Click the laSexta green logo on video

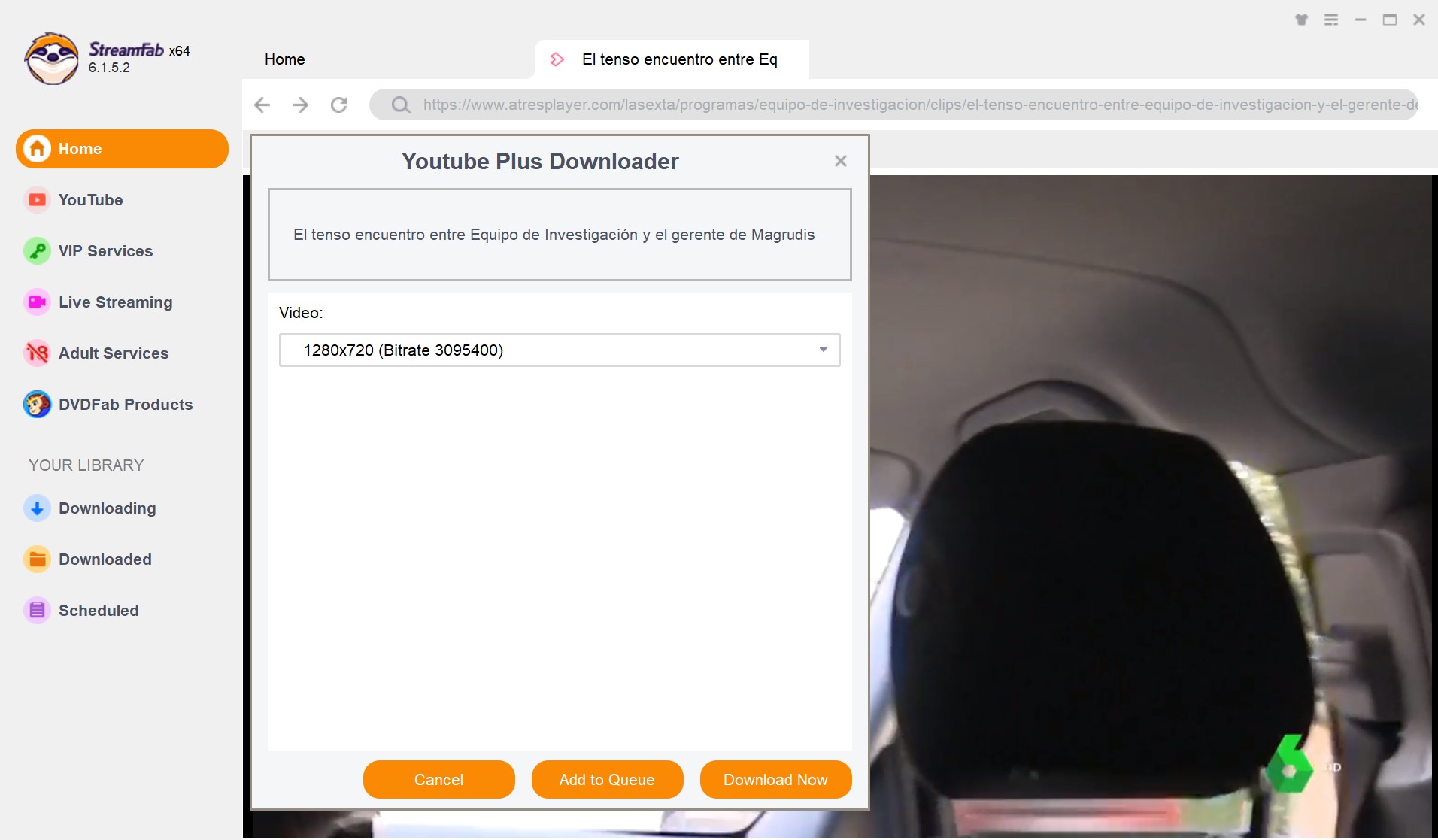[x=1291, y=764]
